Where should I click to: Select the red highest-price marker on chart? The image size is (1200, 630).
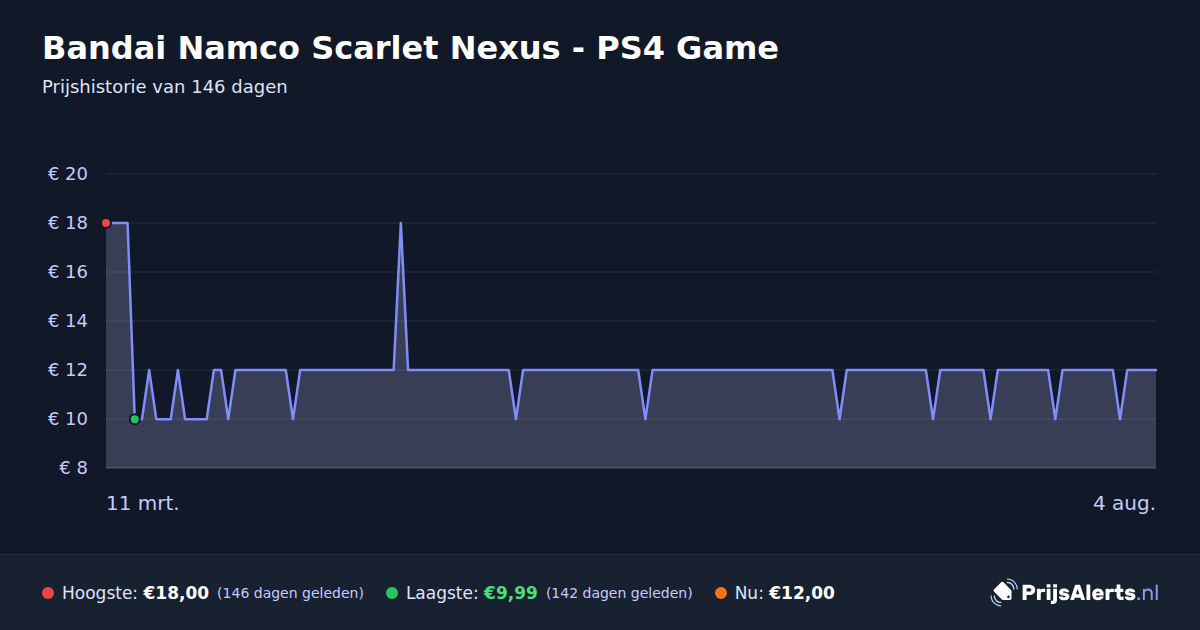click(106, 223)
